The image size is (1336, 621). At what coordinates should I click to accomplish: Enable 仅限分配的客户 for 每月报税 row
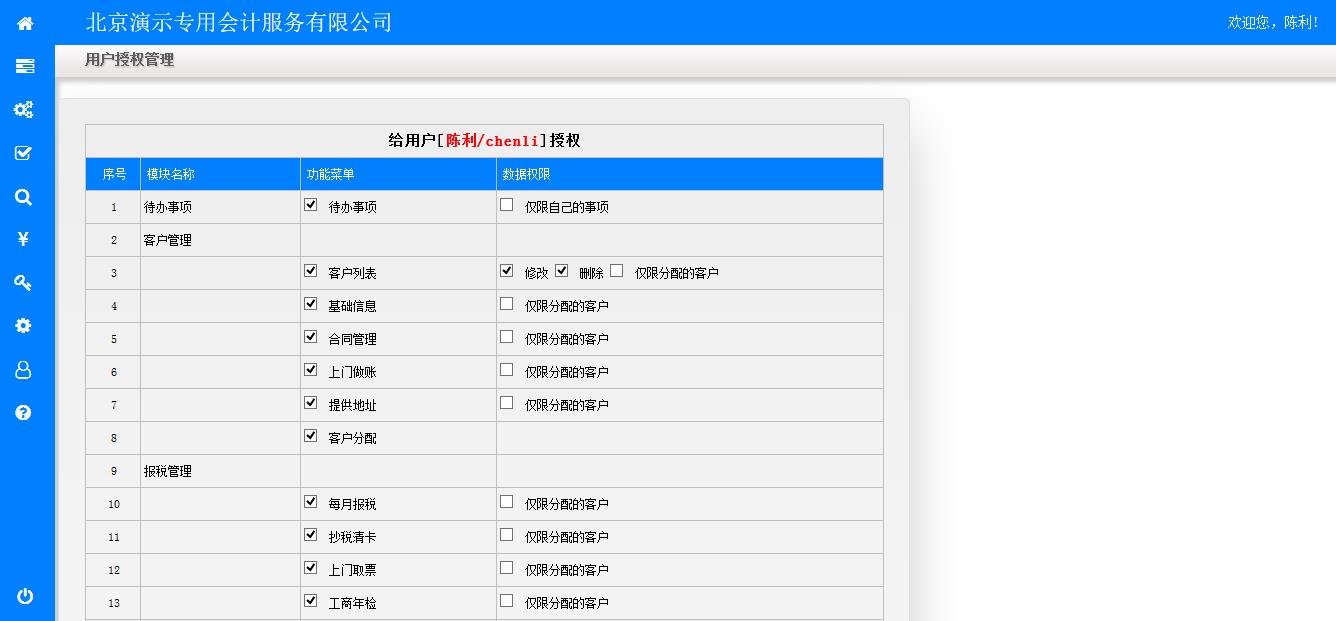pyautogui.click(x=507, y=502)
